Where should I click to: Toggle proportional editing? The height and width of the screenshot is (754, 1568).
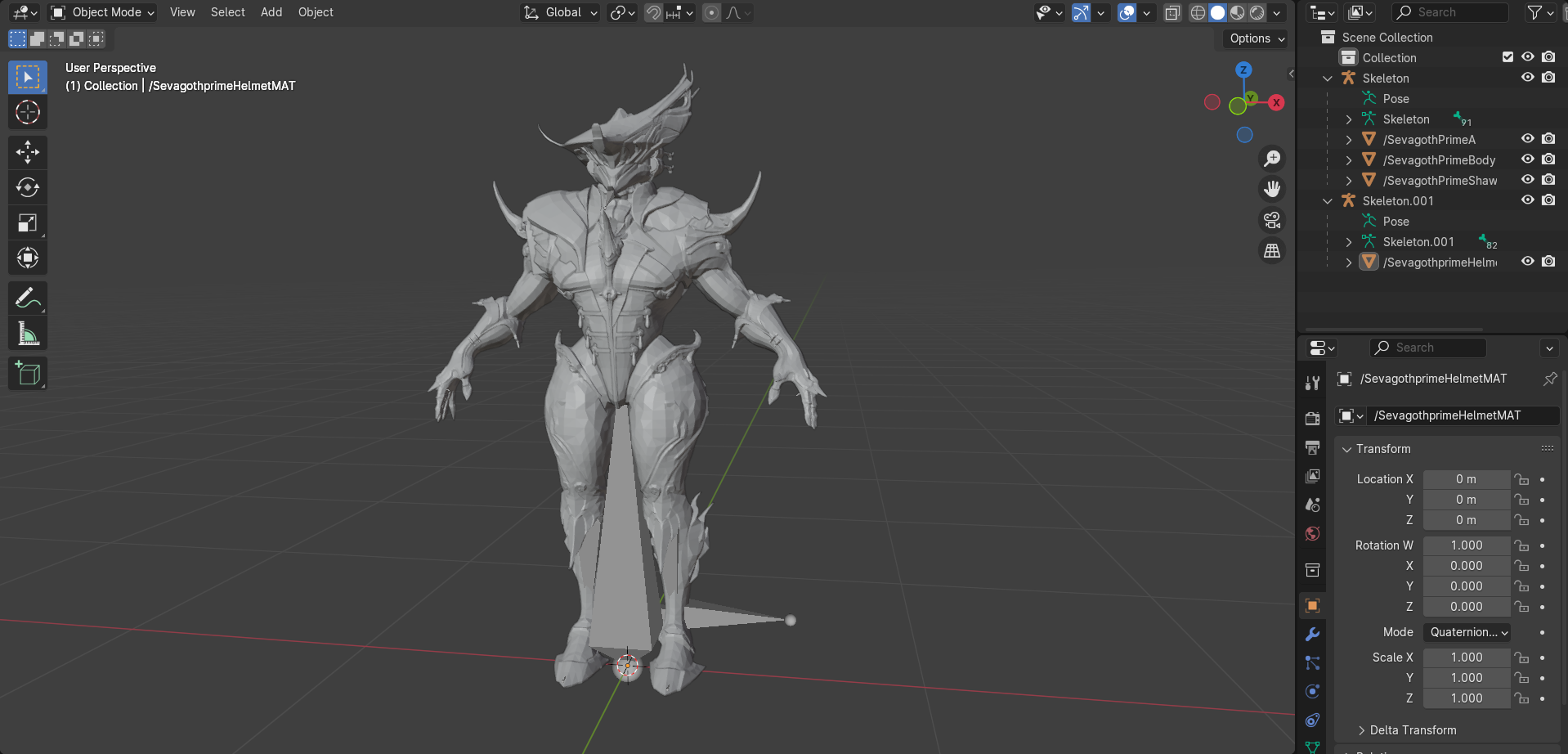pos(712,12)
